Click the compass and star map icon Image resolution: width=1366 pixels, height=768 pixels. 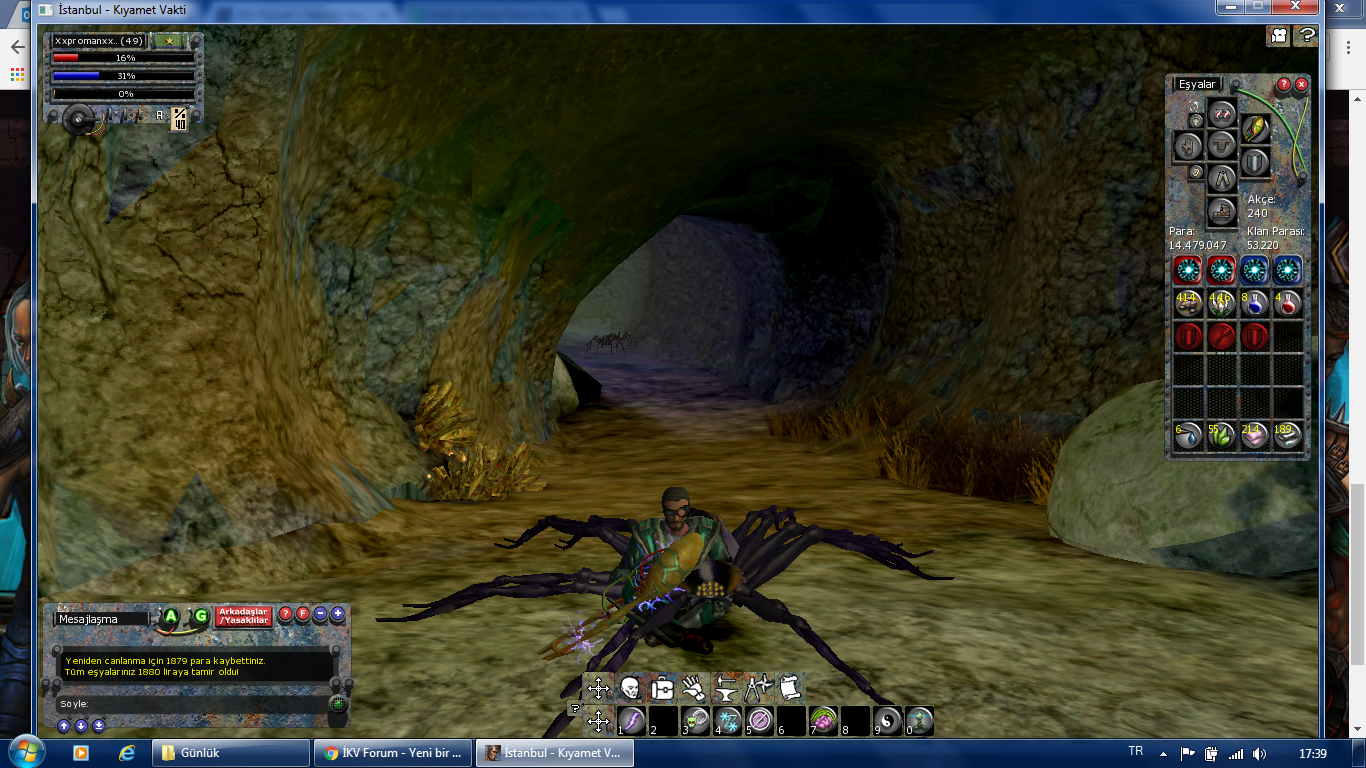click(758, 688)
